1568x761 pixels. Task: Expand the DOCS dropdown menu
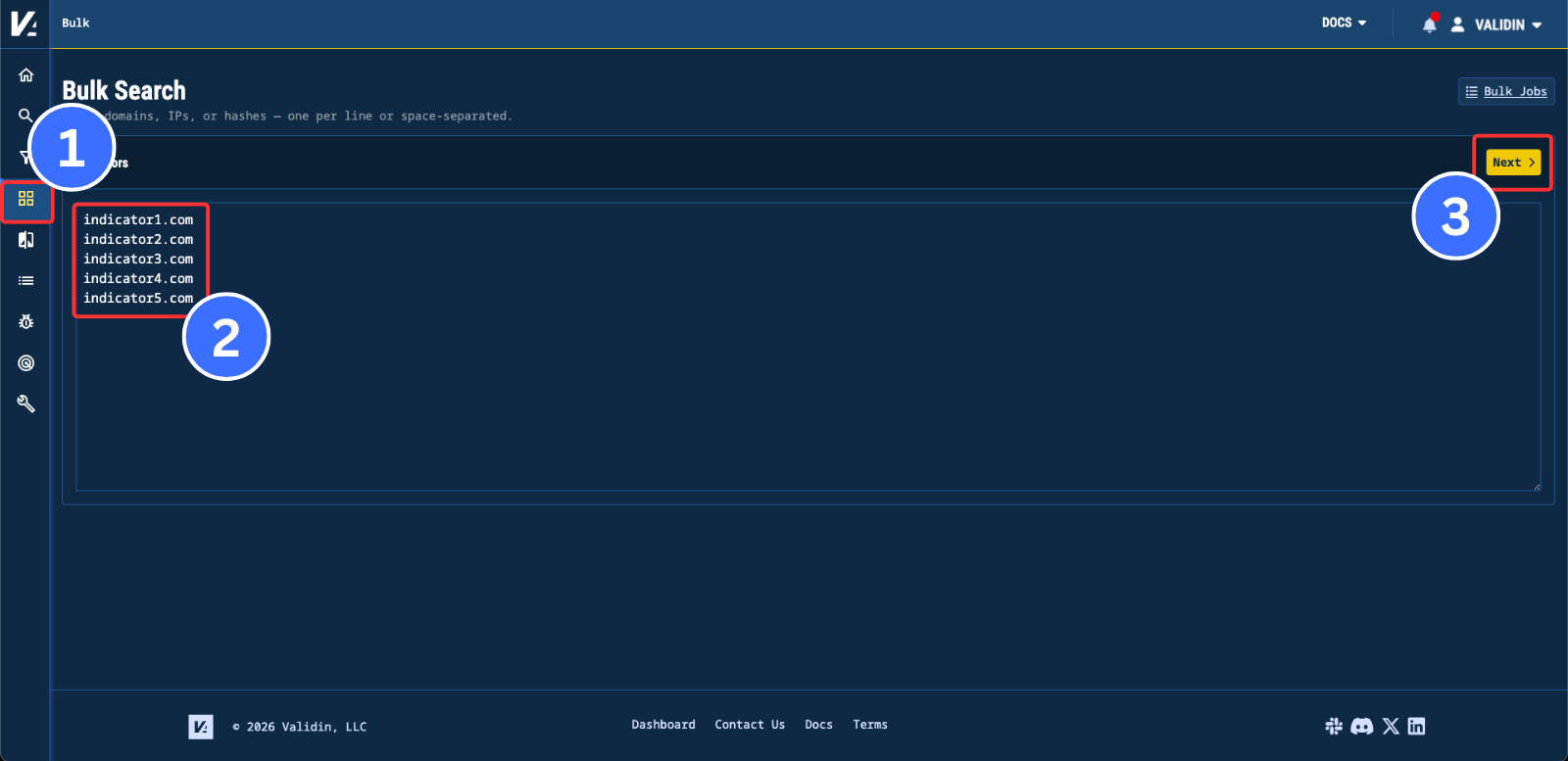1344,23
